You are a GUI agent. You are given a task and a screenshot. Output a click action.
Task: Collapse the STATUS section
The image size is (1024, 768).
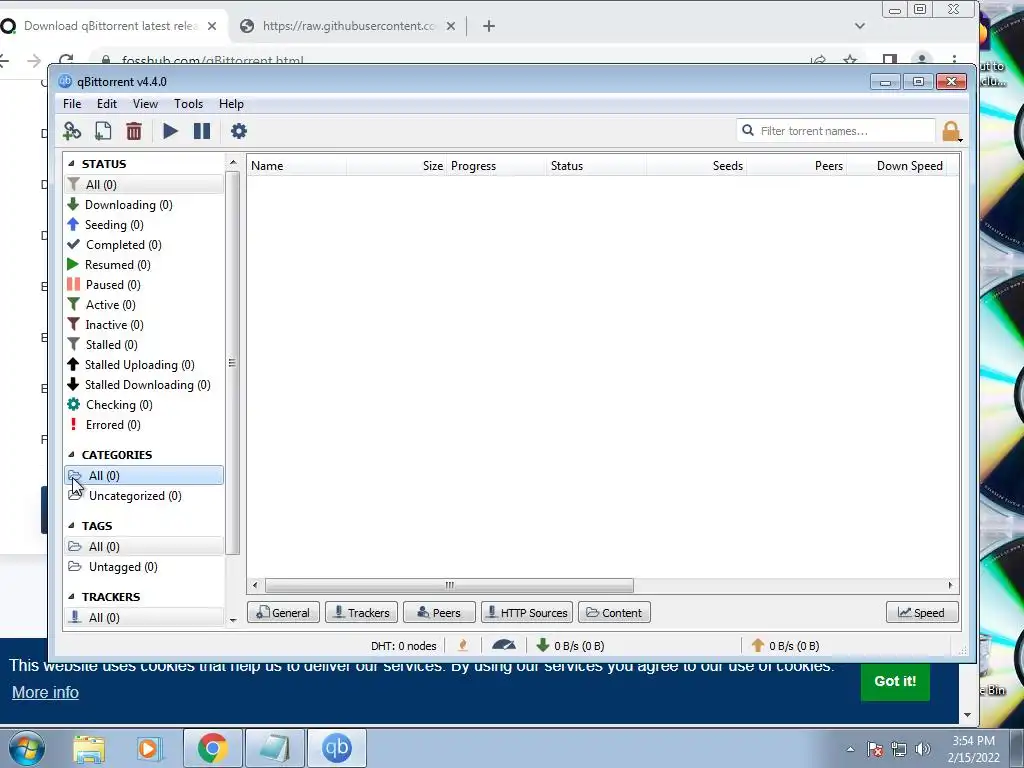[71, 164]
